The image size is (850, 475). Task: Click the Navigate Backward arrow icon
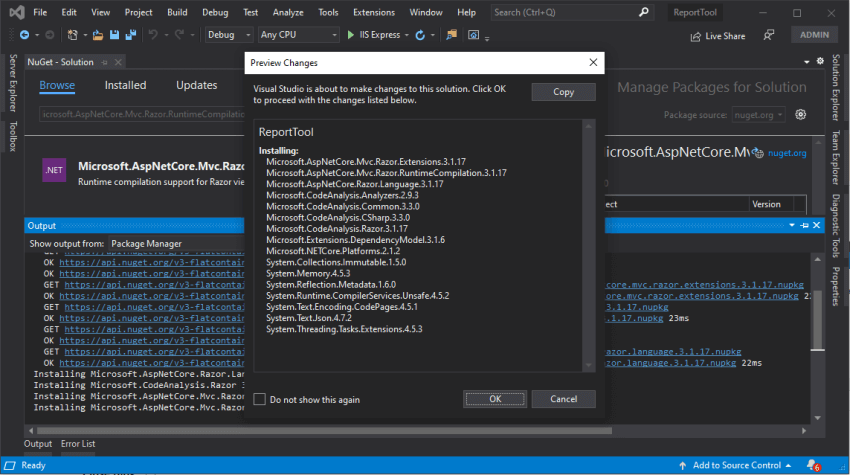24,35
